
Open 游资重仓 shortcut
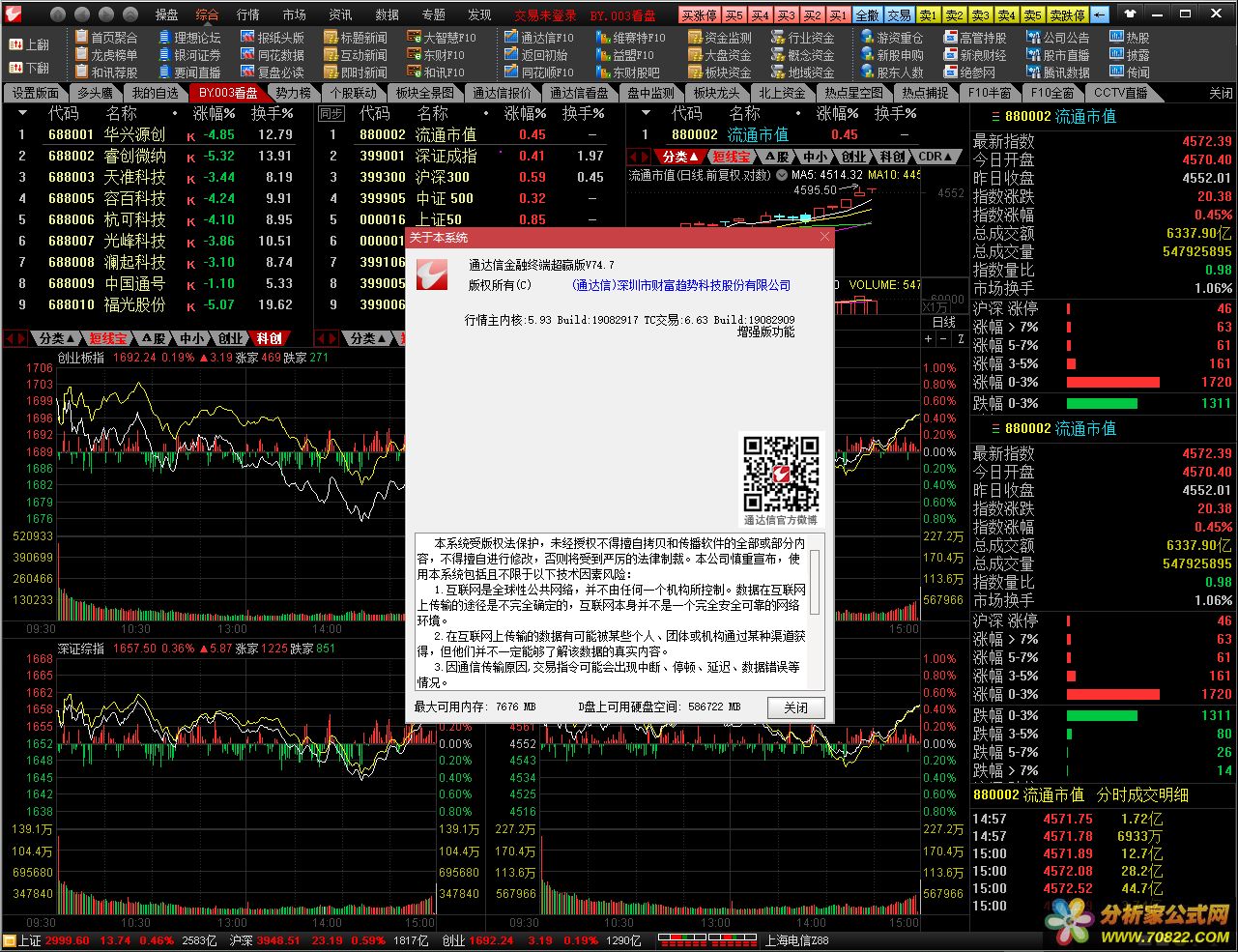892,38
